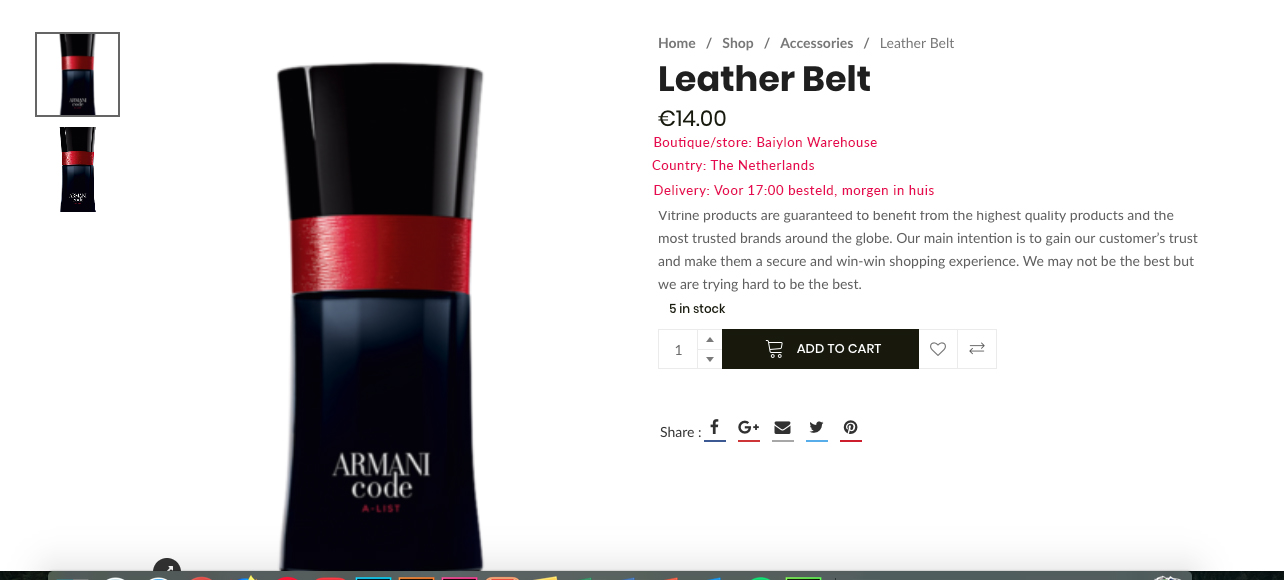
Task: Click the Add to Cart button
Action: pyautogui.click(x=820, y=349)
